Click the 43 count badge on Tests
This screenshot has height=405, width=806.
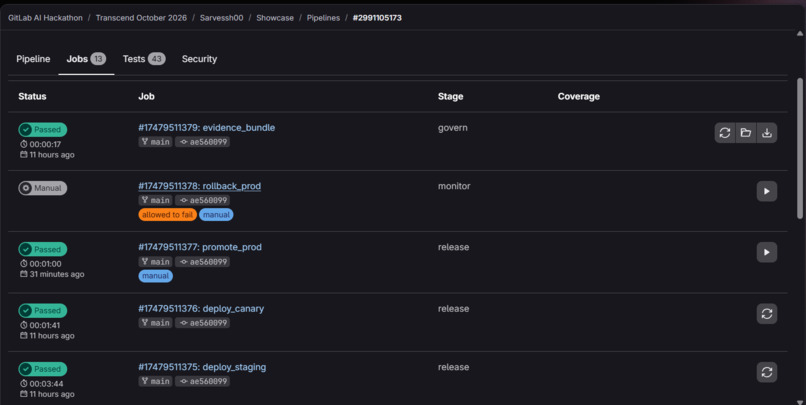[x=156, y=59]
